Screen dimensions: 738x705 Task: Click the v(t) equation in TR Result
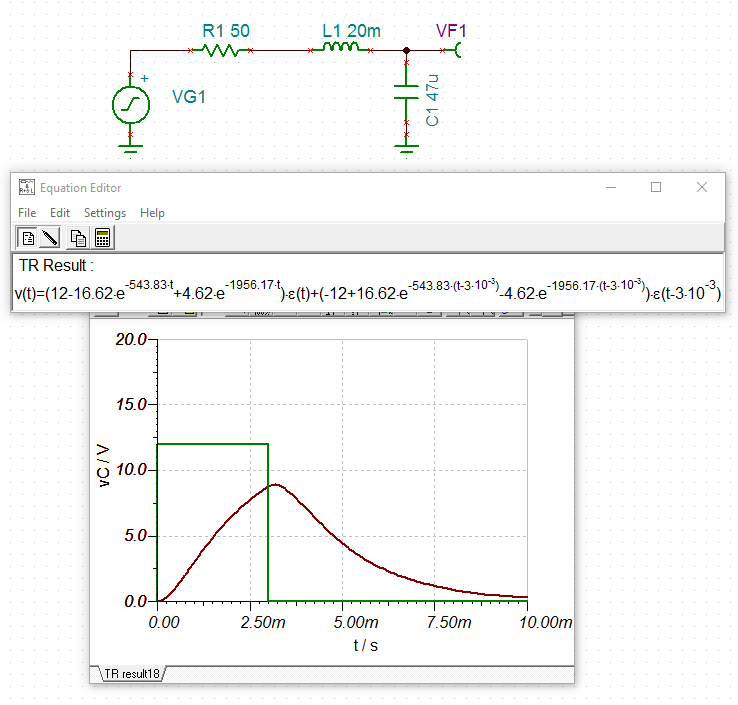click(x=360, y=292)
